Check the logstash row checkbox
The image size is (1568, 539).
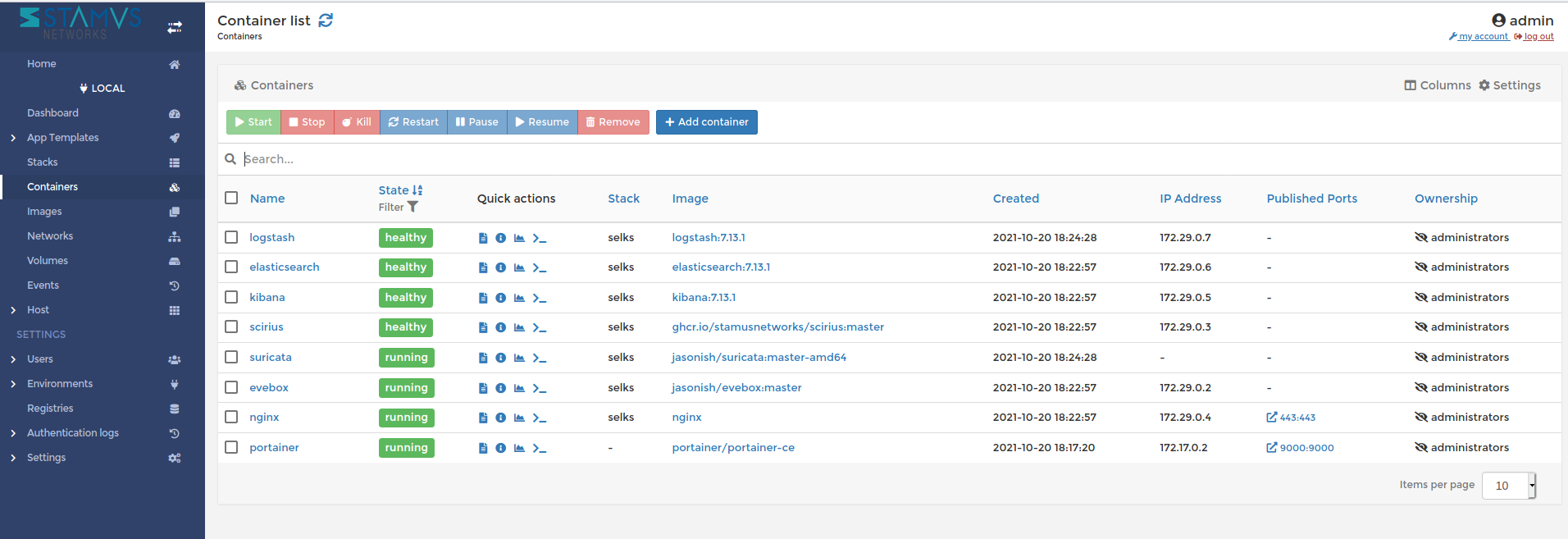point(231,237)
